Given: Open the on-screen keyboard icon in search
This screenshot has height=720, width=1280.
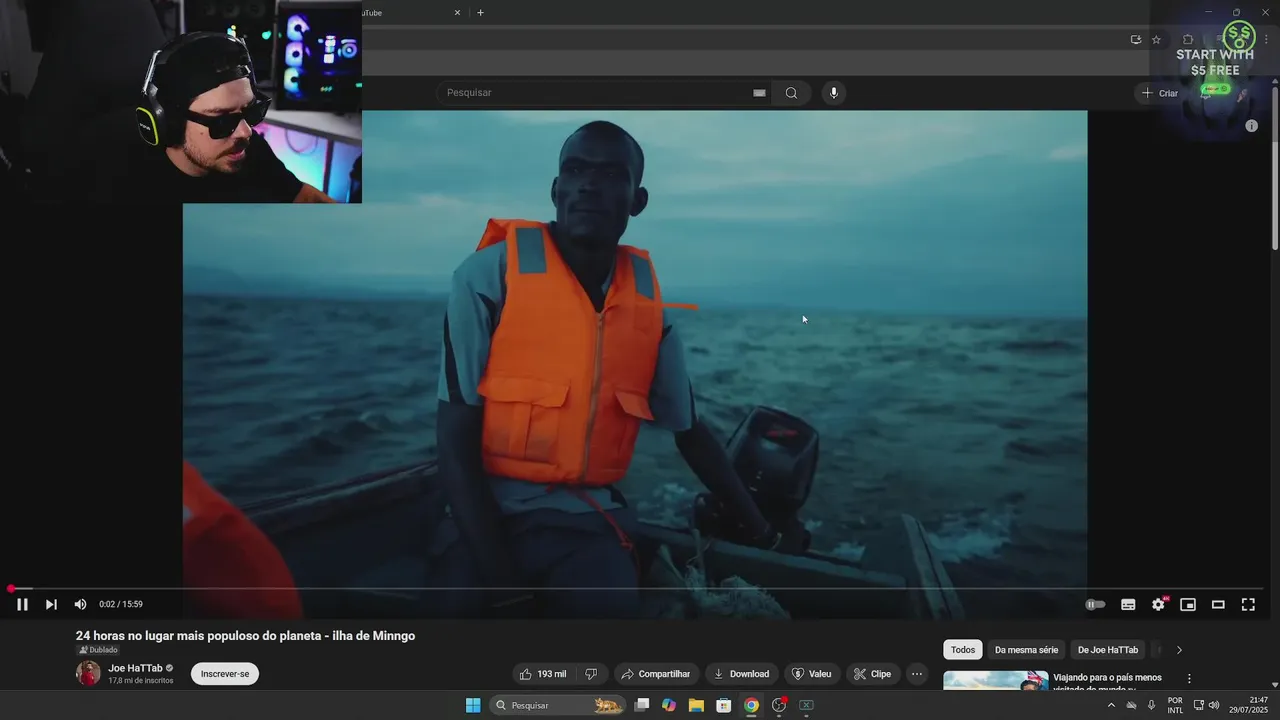Looking at the screenshot, I should click(759, 93).
